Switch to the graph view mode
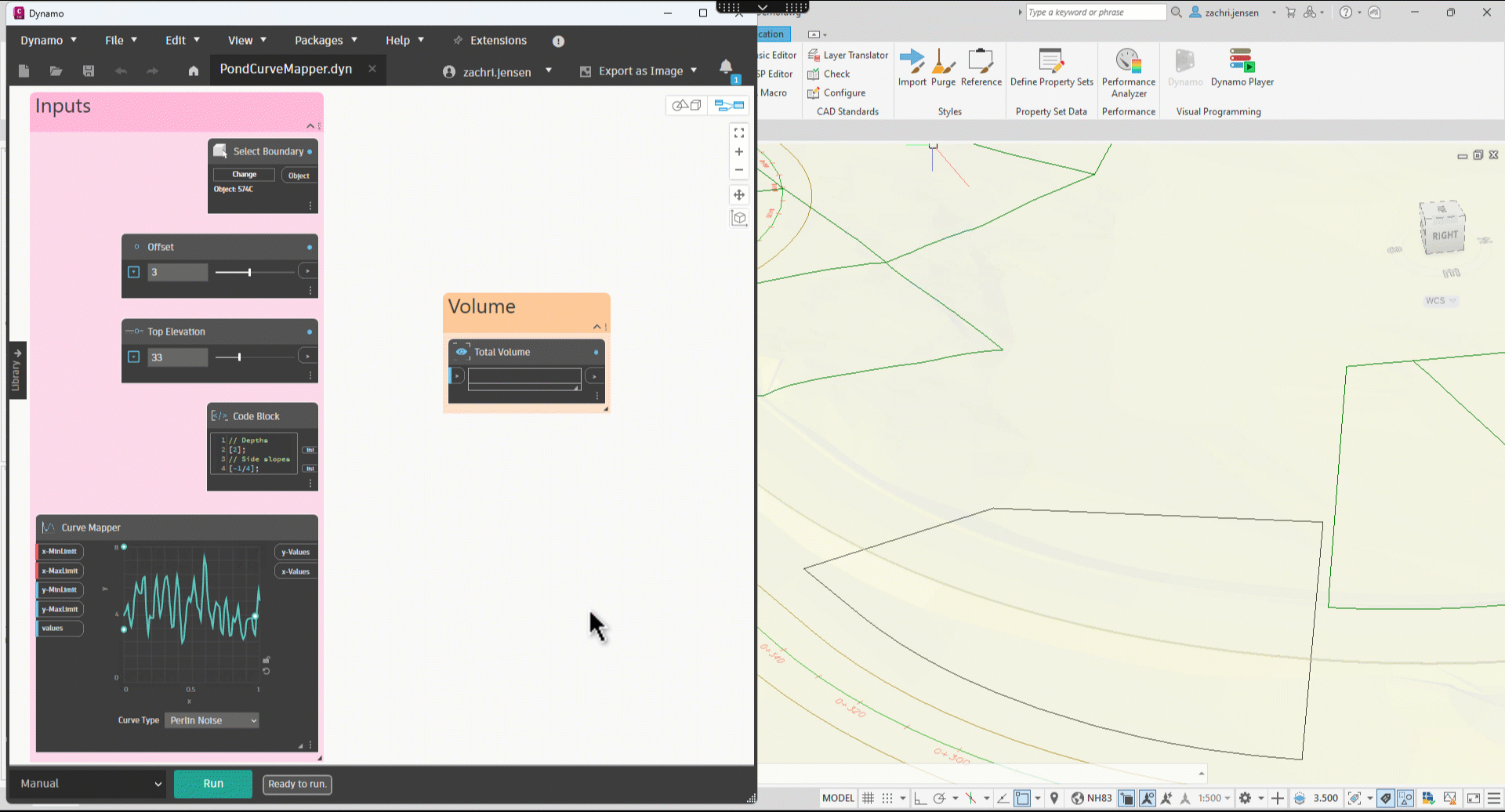Viewport: 1505px width, 812px height. (729, 105)
